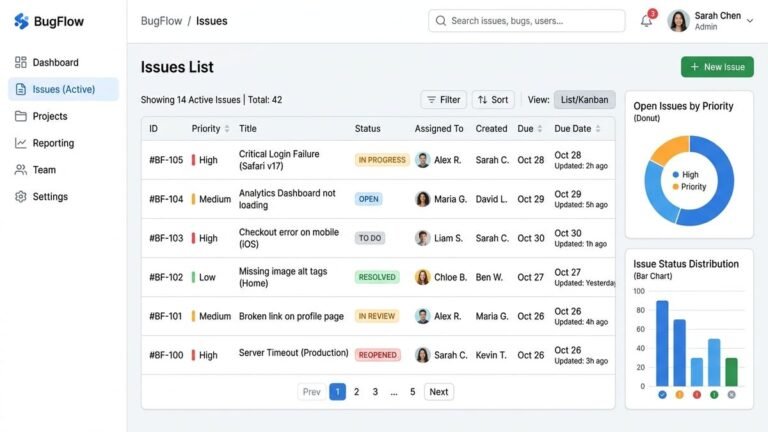Click the Next pagination button
Image resolution: width=768 pixels, height=432 pixels.
(x=438, y=392)
